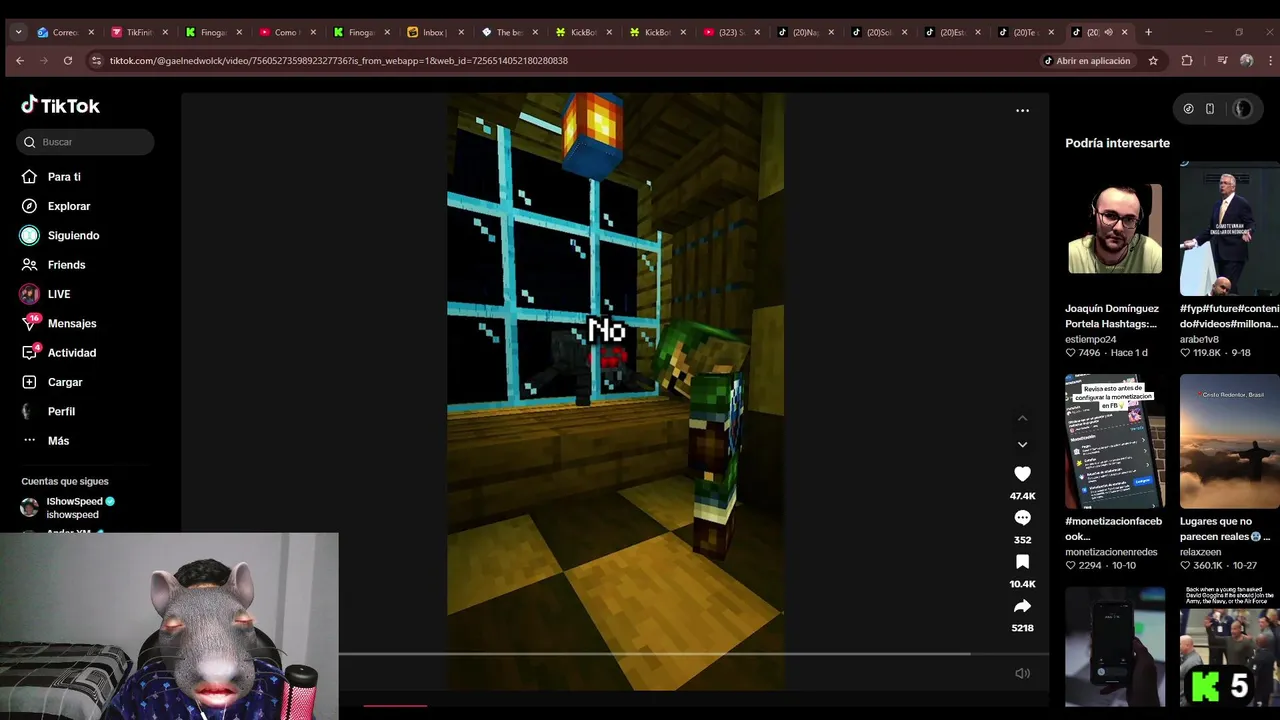
Task: Switch to the 'Como' YouTube tab
Action: (285, 32)
